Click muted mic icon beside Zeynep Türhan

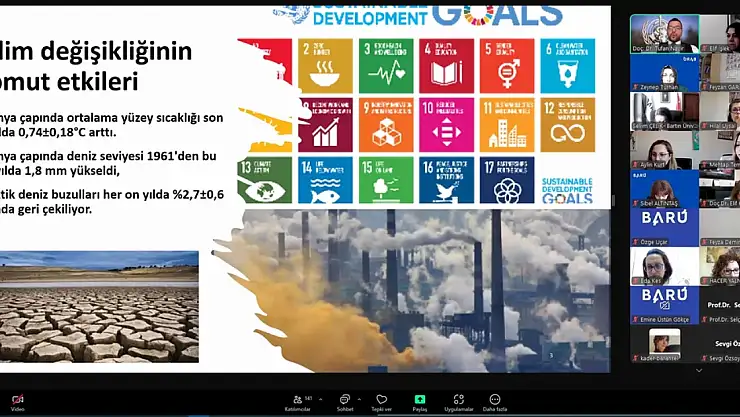pos(635,87)
